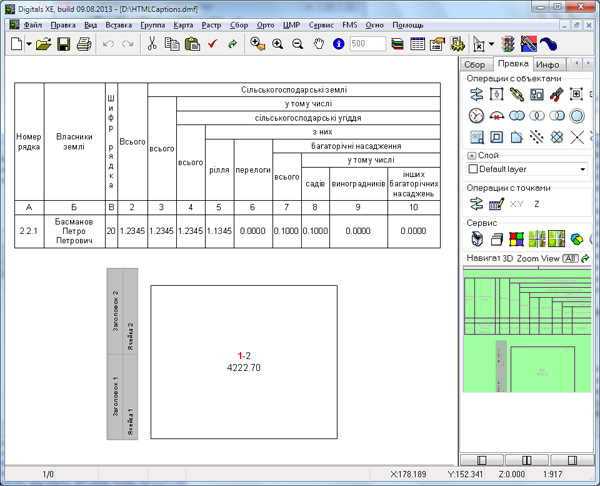The image size is (600, 486).
Task: Expand the New document dropdown arrow
Action: [30, 44]
